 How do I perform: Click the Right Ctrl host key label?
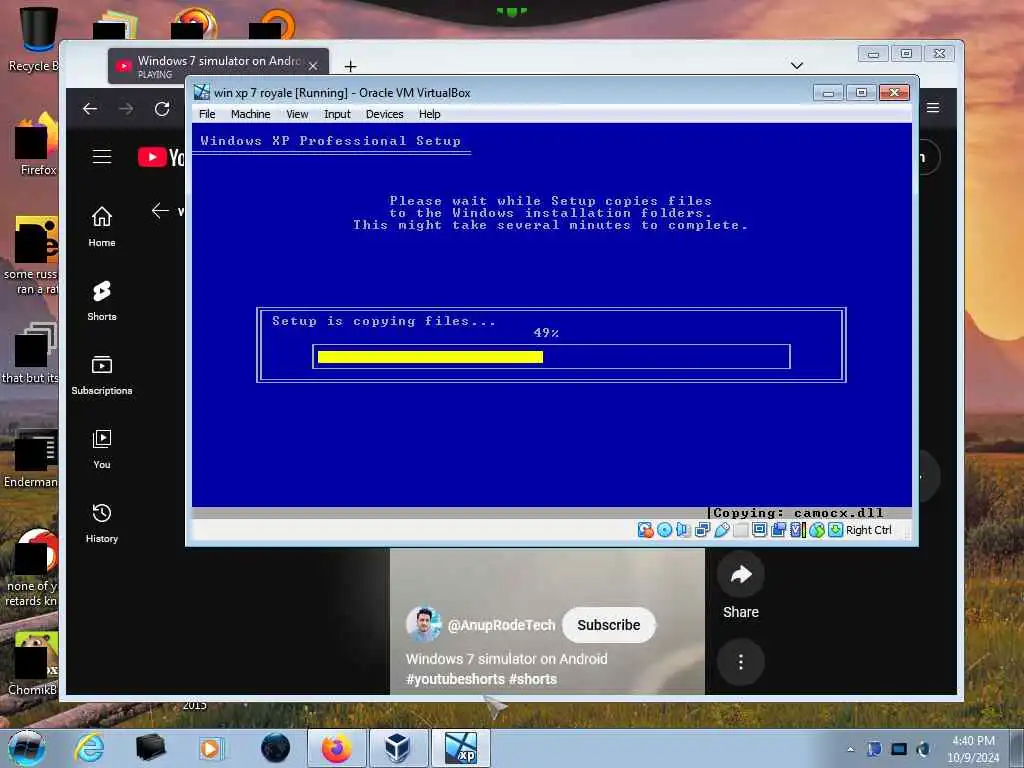pos(869,530)
